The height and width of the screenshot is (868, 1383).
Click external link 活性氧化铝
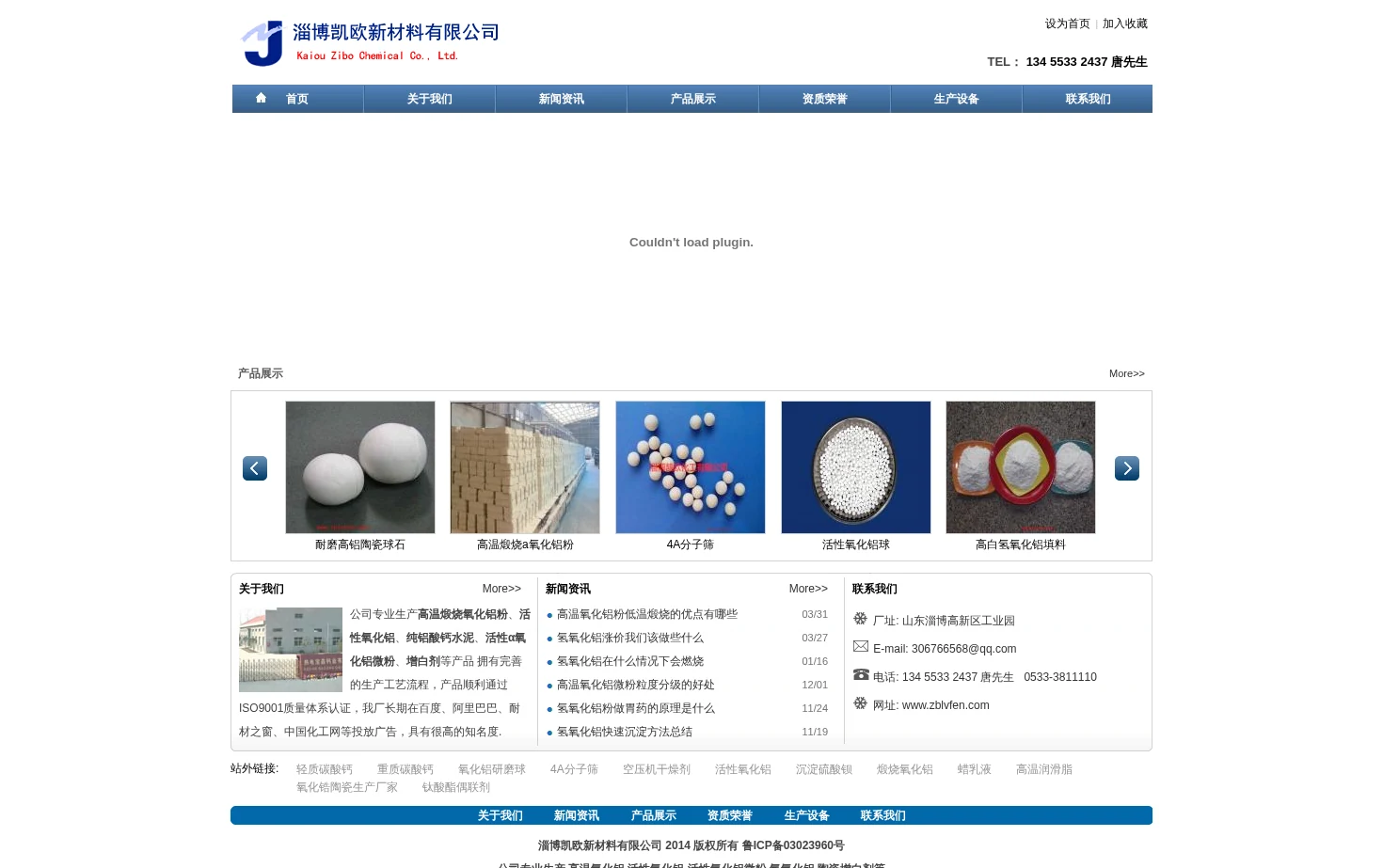(x=743, y=769)
